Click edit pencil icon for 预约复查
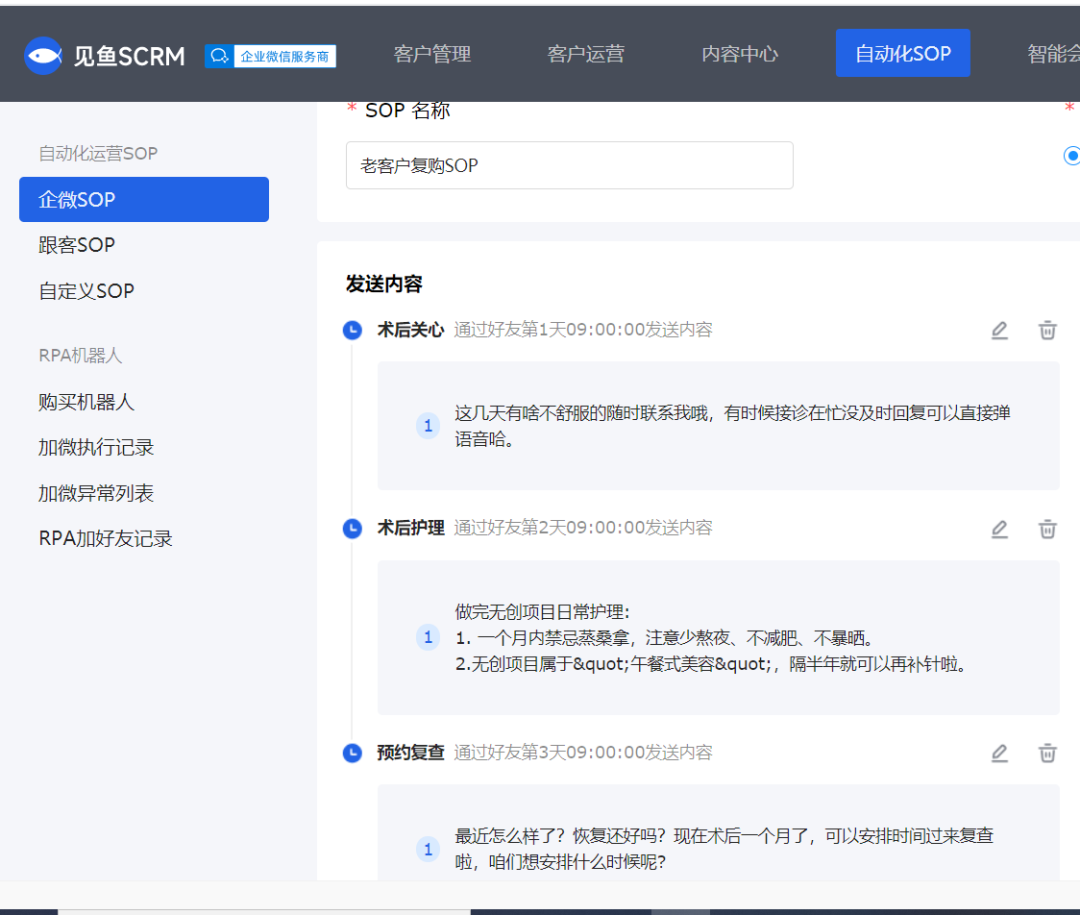This screenshot has width=1080, height=915. 999,753
